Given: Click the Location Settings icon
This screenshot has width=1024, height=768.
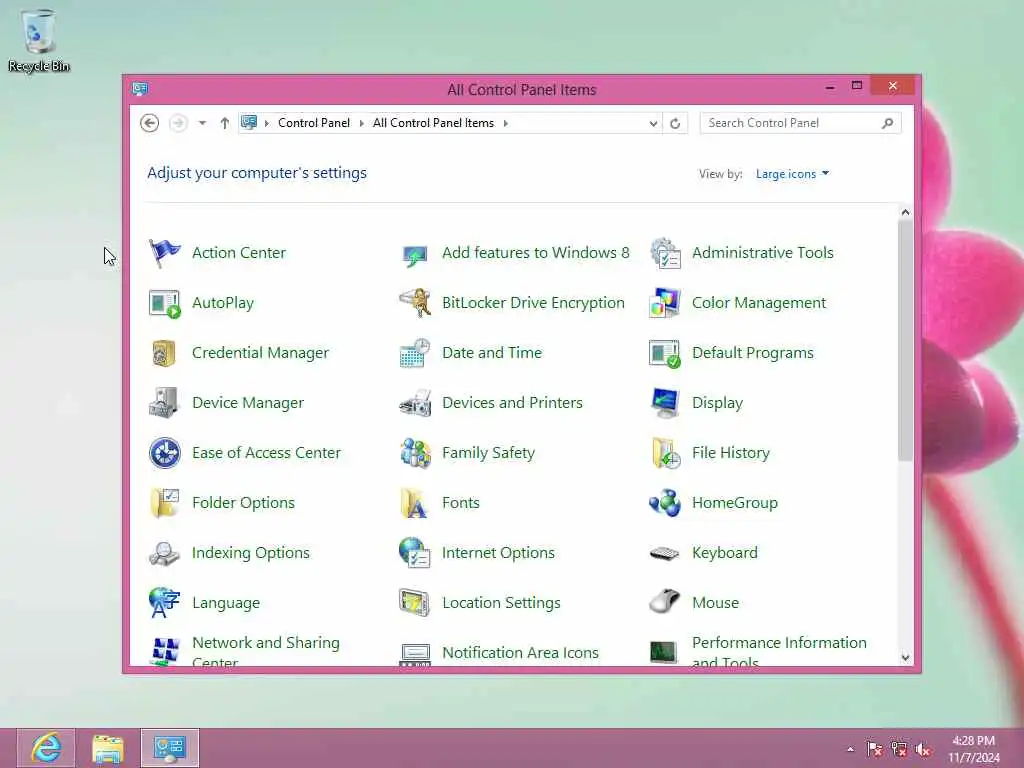Looking at the screenshot, I should point(415,603).
